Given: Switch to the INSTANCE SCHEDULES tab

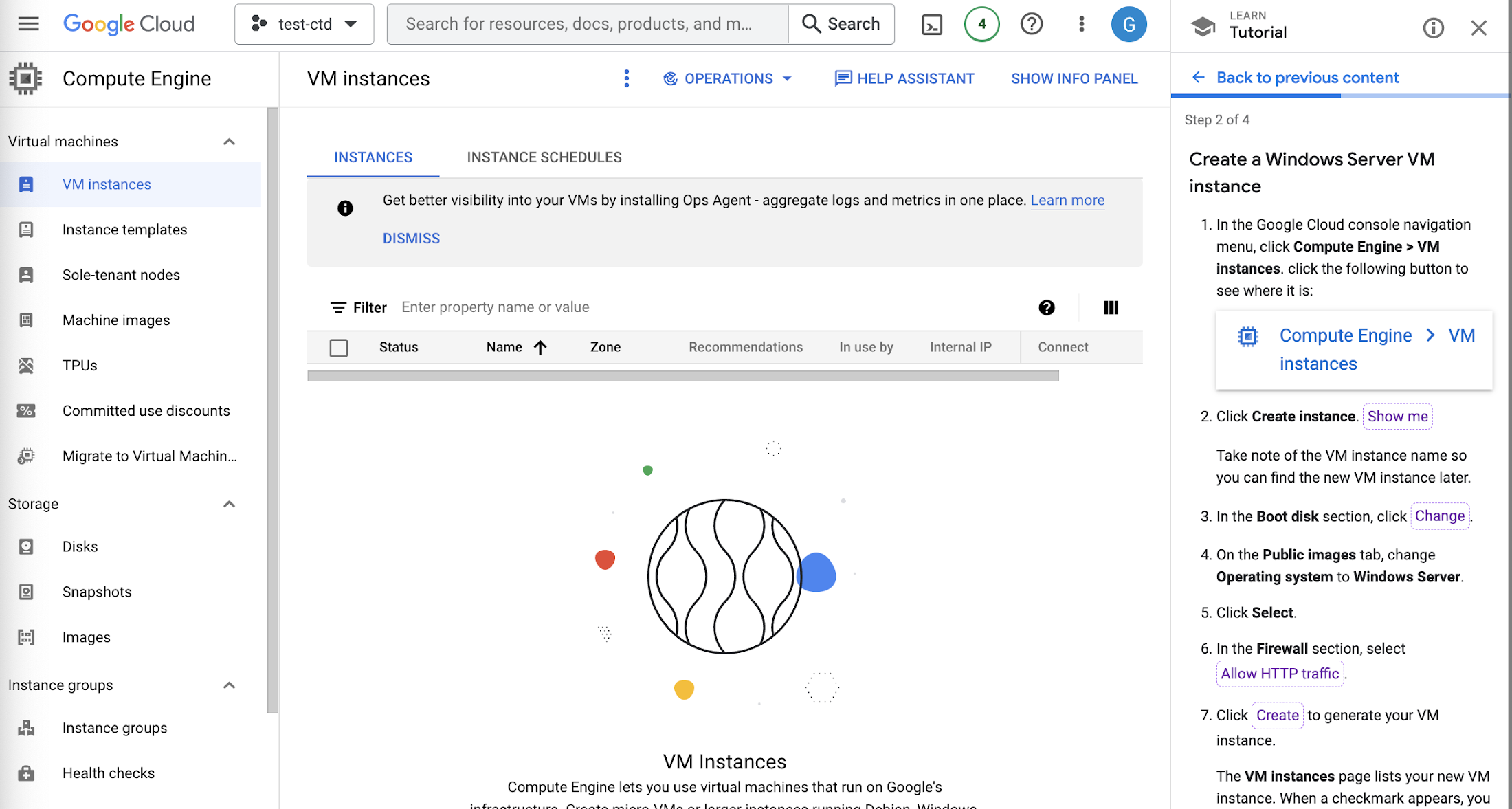Looking at the screenshot, I should click(544, 157).
